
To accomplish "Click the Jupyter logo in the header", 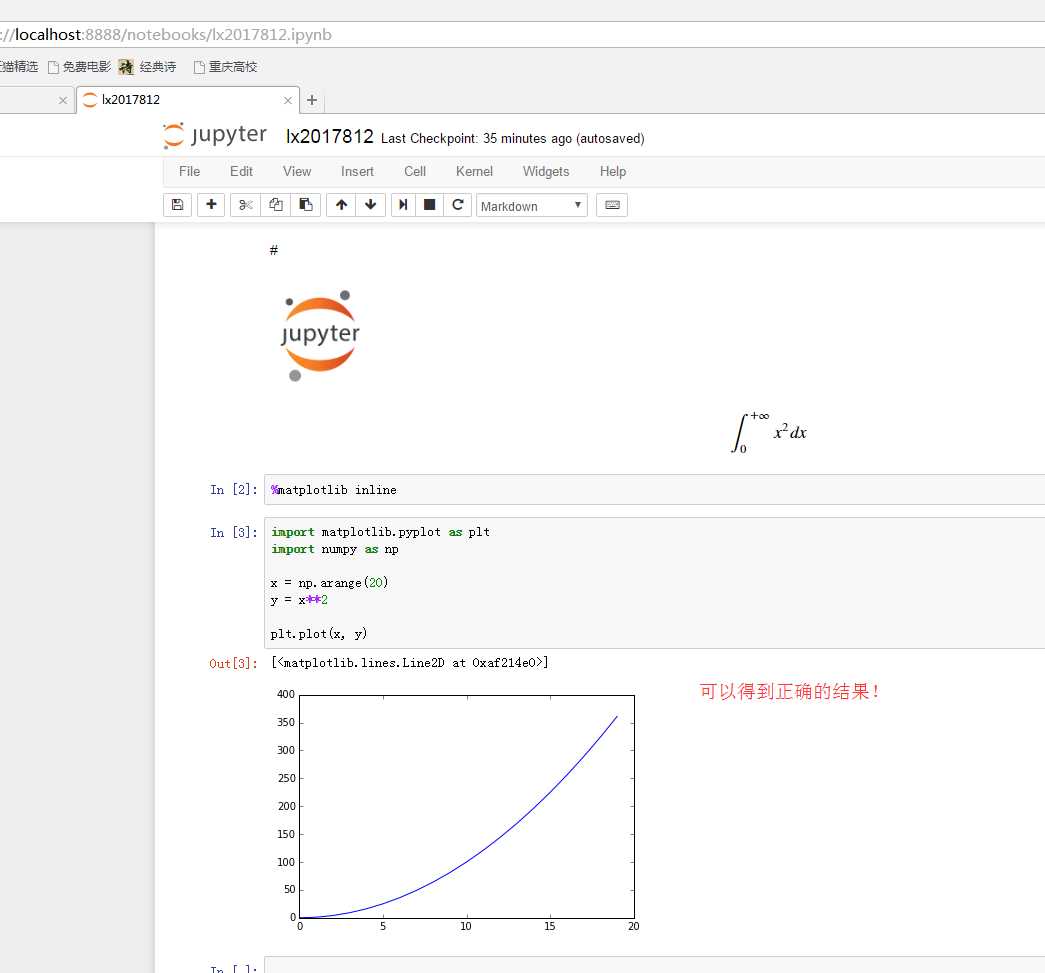I will [x=215, y=135].
